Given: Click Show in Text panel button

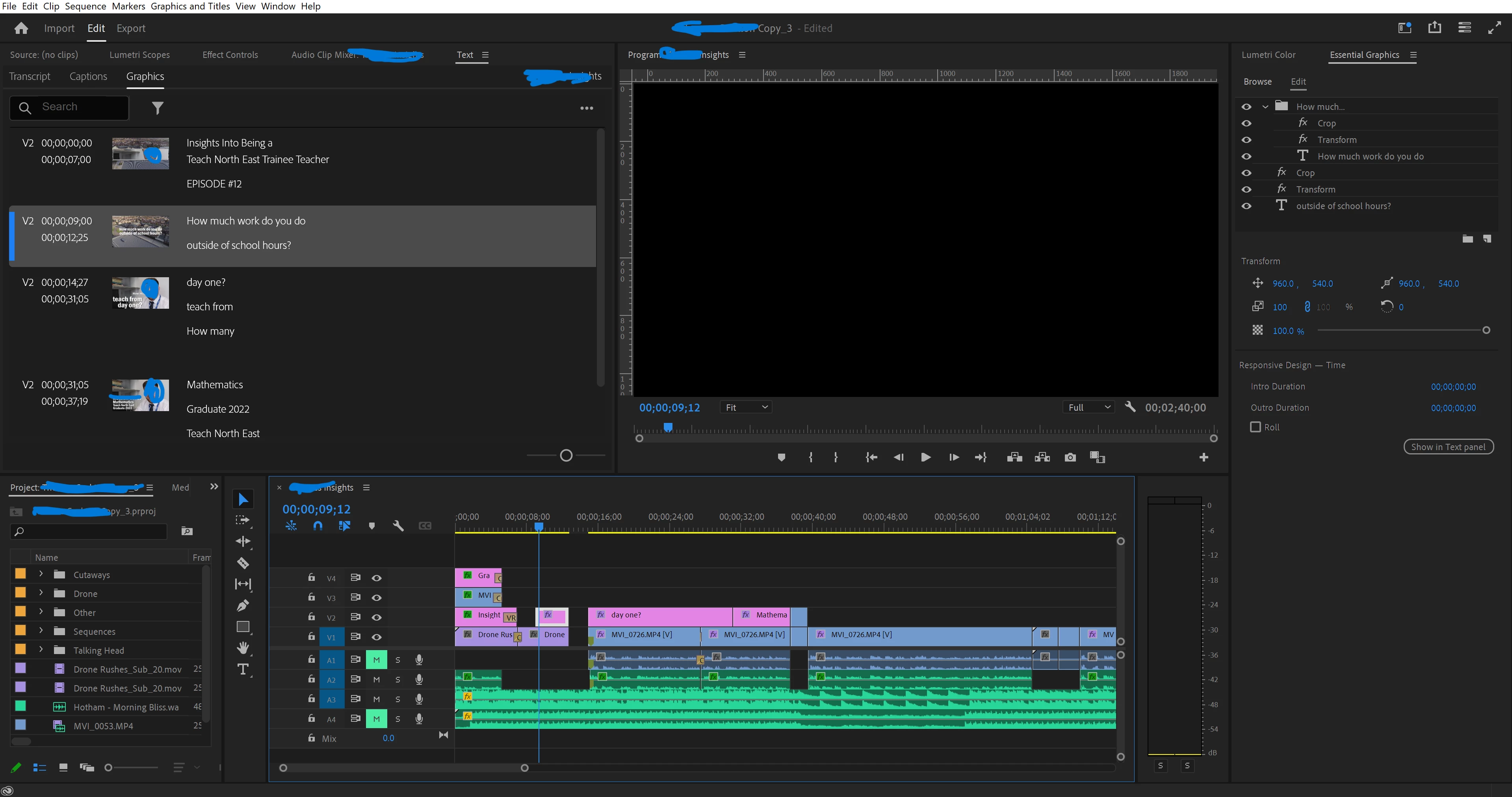Looking at the screenshot, I should pyautogui.click(x=1448, y=447).
